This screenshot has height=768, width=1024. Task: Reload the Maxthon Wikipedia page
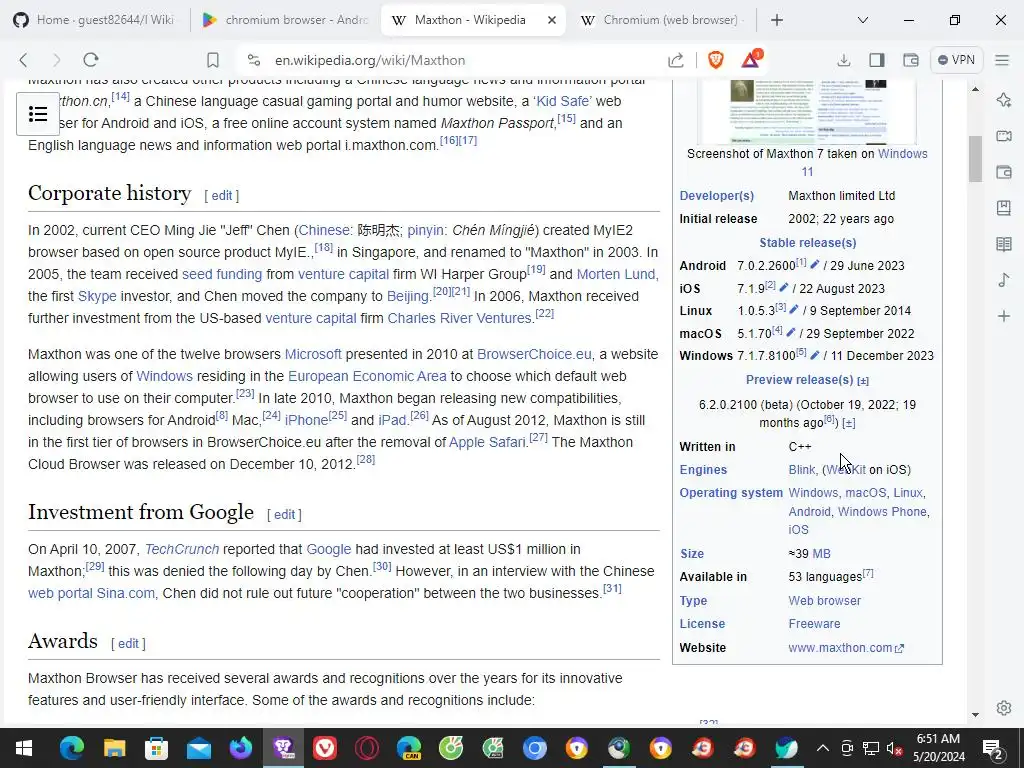[91, 60]
